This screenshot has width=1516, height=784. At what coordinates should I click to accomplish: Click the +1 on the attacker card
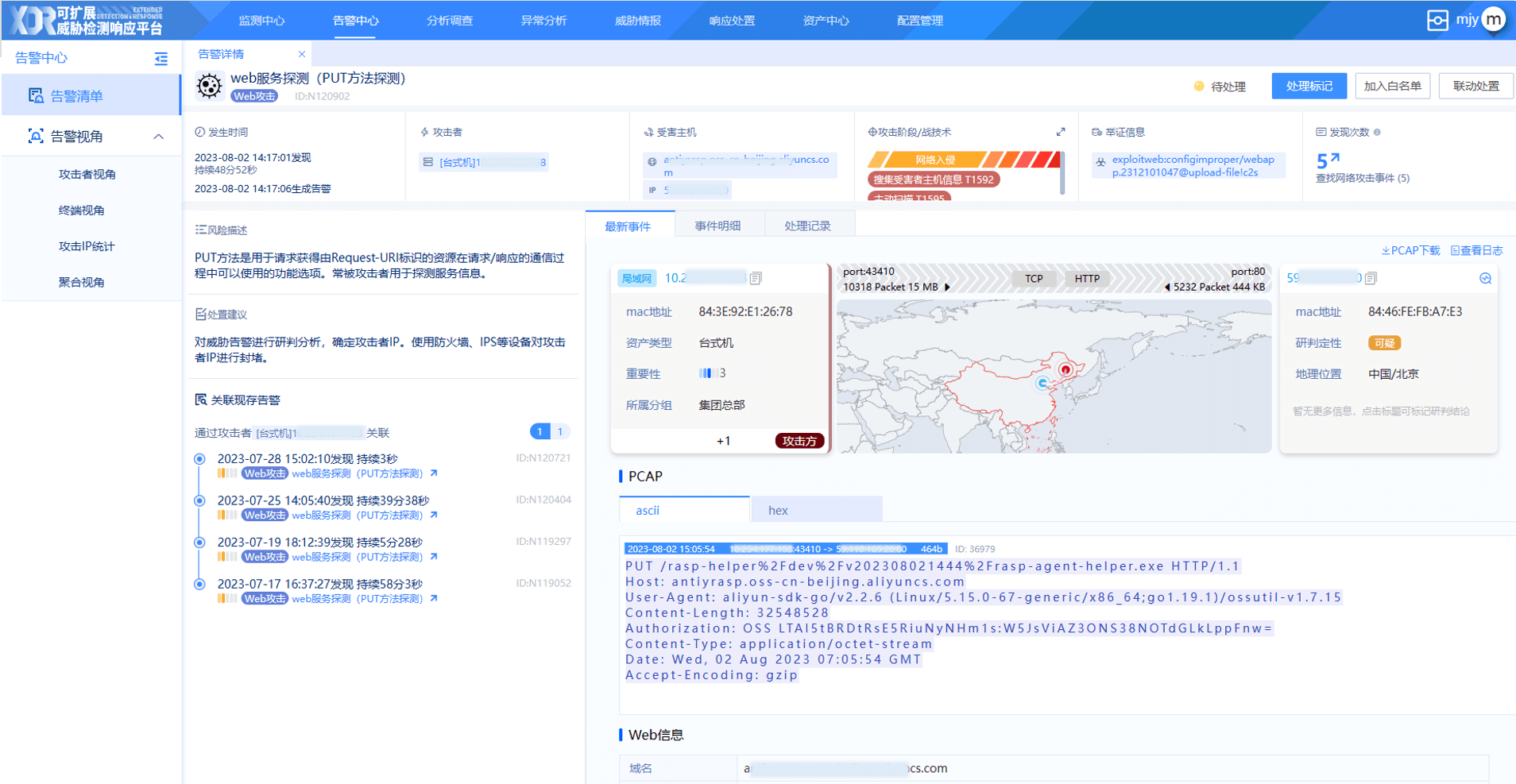point(723,441)
